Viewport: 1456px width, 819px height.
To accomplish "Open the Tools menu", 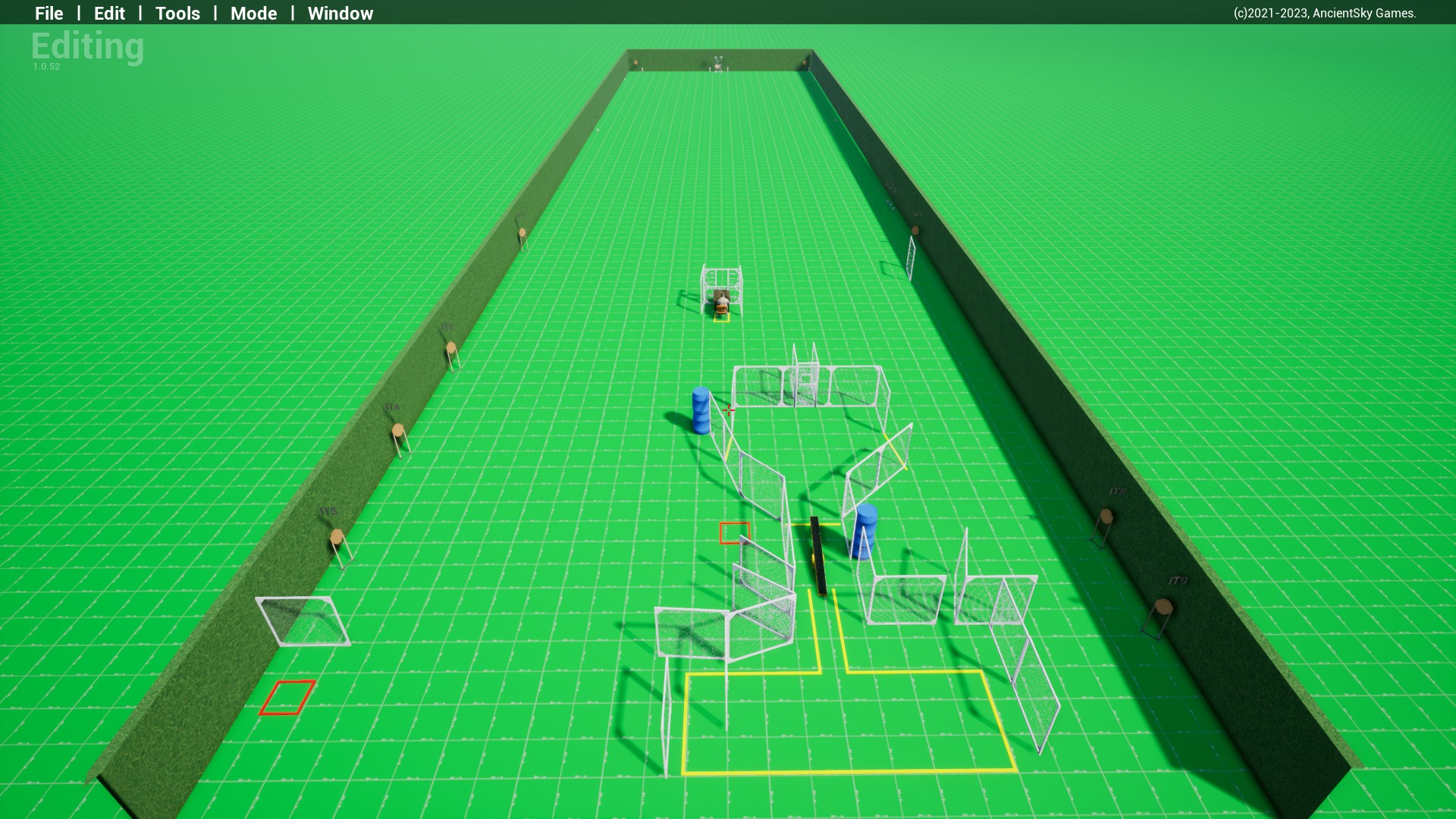I will click(x=177, y=14).
